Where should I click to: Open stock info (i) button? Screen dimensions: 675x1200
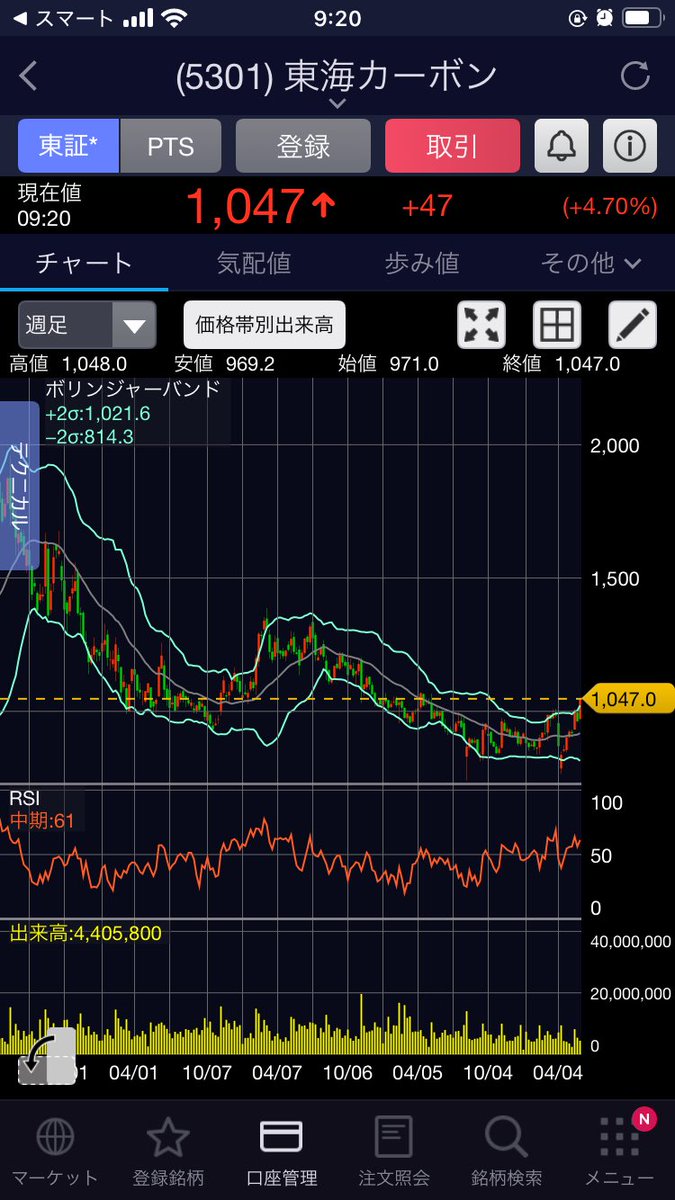coord(629,146)
